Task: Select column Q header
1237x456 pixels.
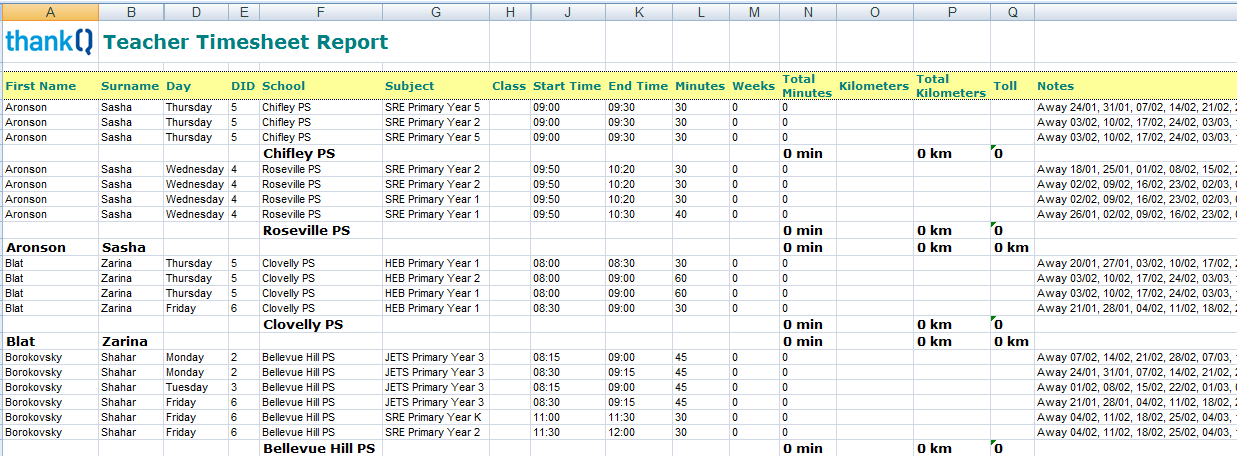Action: pyautogui.click(x=1012, y=12)
